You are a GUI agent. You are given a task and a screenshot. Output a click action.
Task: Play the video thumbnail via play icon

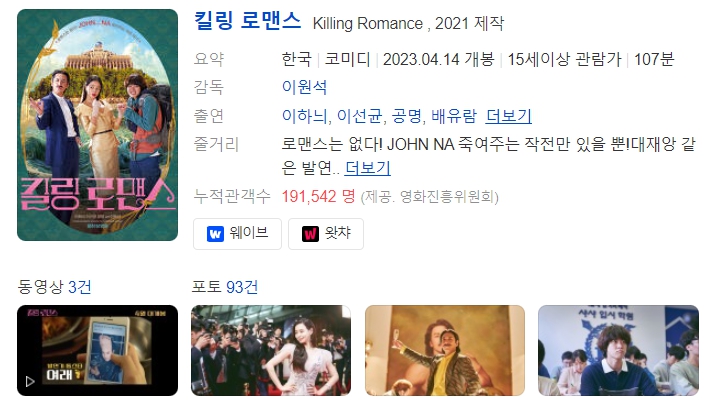(x=30, y=381)
